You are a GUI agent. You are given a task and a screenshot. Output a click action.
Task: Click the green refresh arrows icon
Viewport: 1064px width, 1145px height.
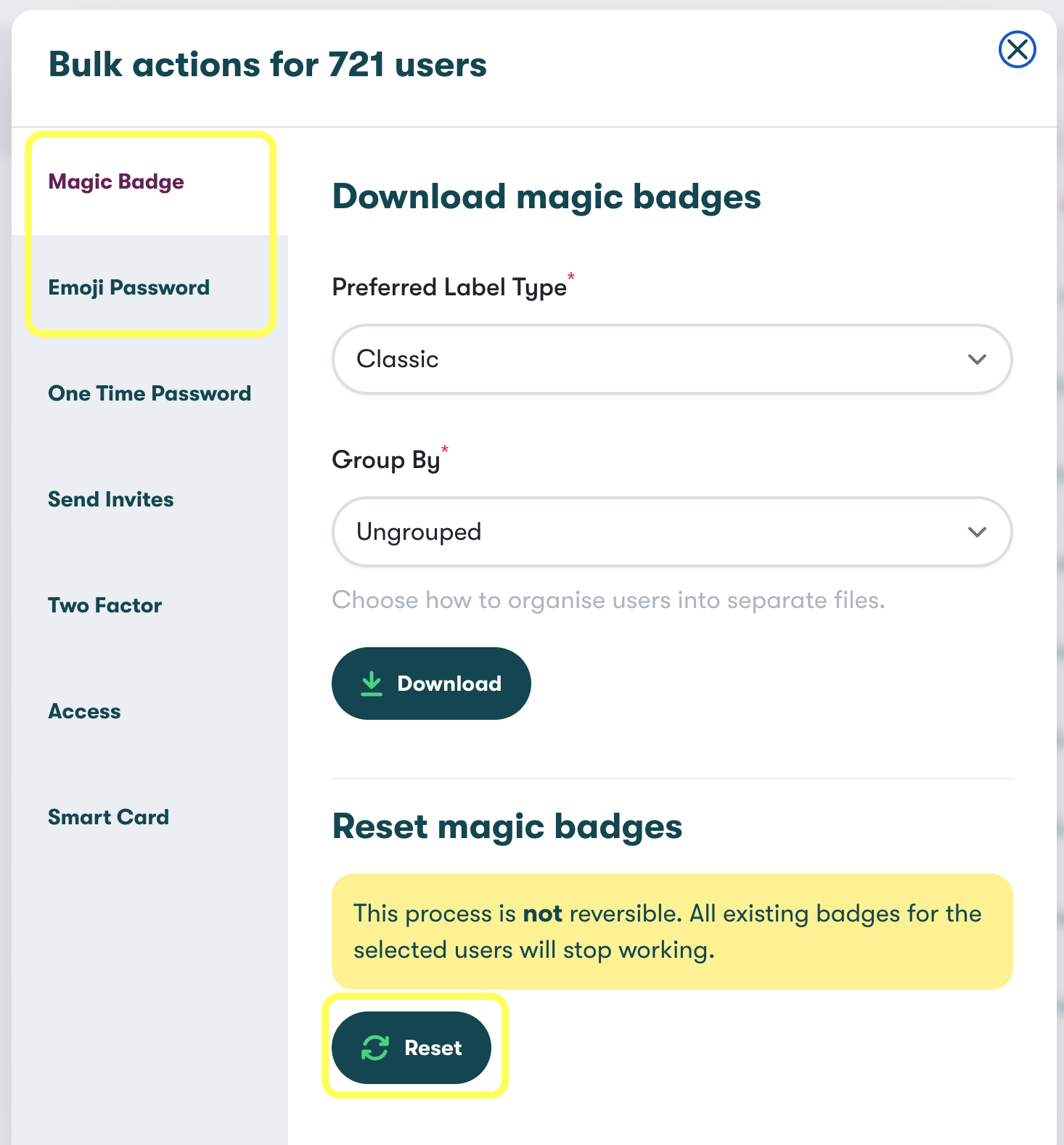375,1048
